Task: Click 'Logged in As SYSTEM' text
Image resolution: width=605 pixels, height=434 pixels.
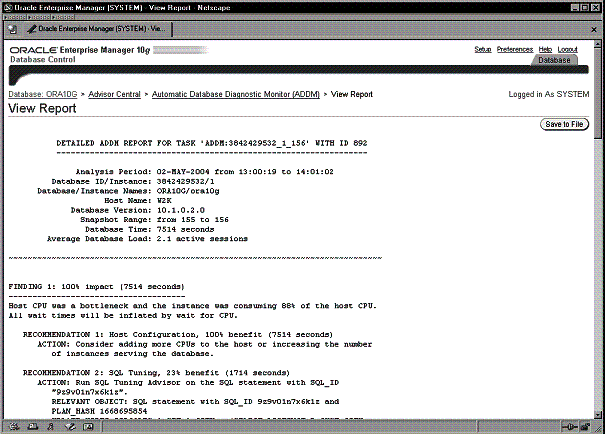Action: pos(549,94)
